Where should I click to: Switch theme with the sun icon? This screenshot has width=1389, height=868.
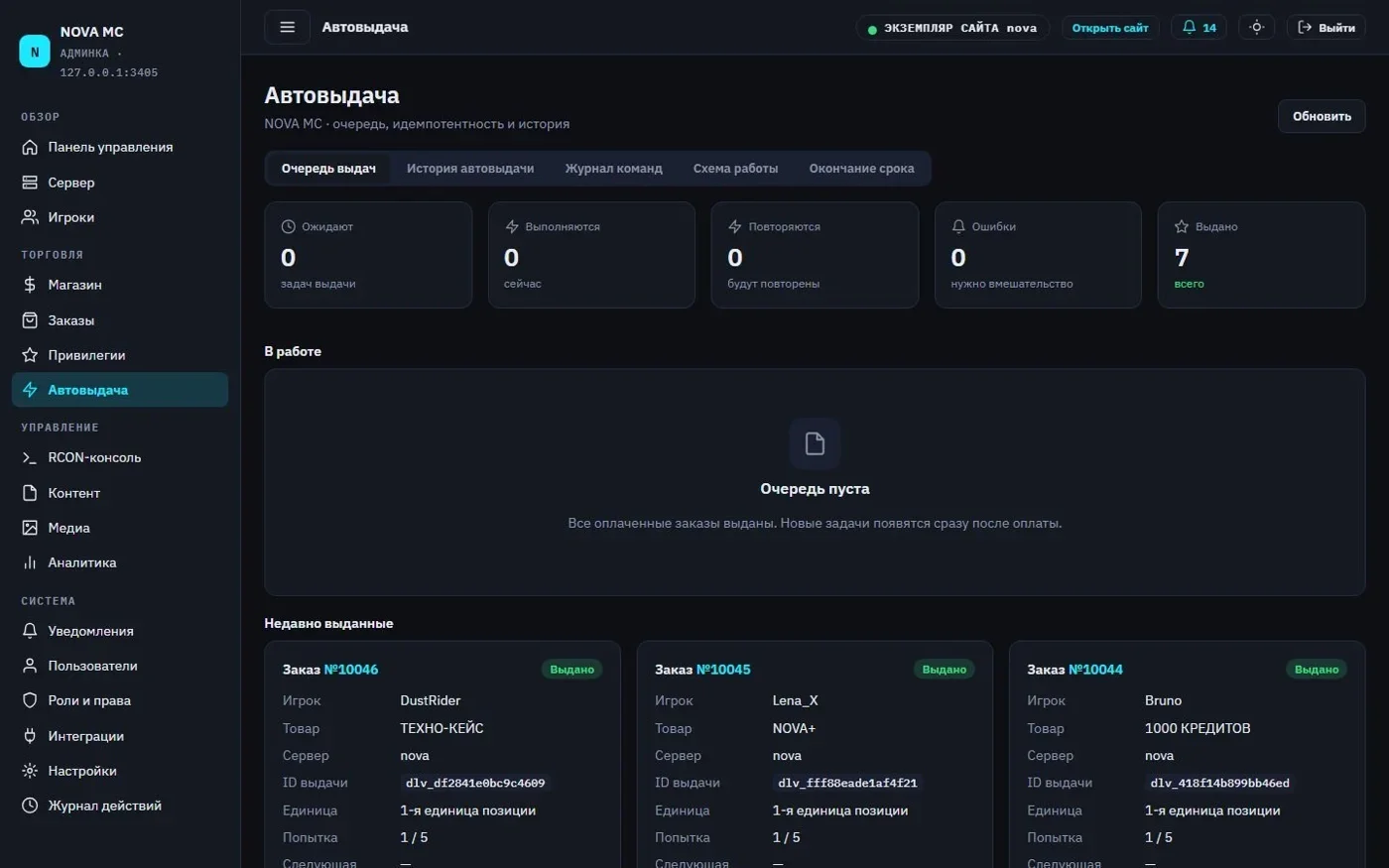click(1256, 28)
